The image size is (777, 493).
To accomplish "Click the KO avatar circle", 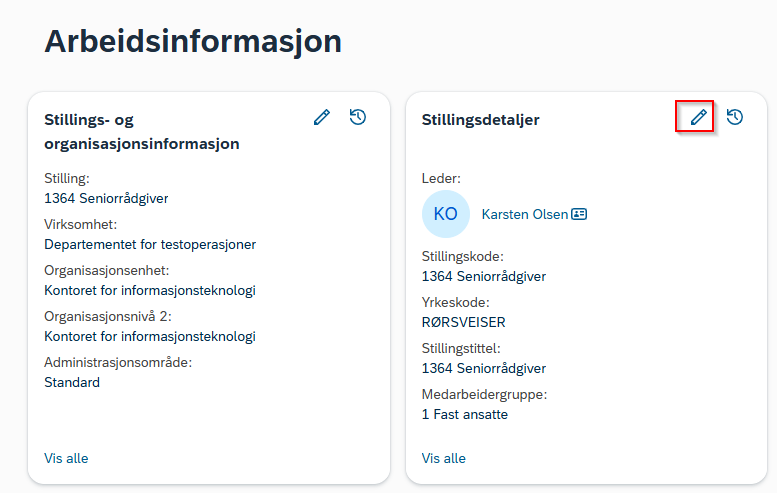I will pos(445,214).
